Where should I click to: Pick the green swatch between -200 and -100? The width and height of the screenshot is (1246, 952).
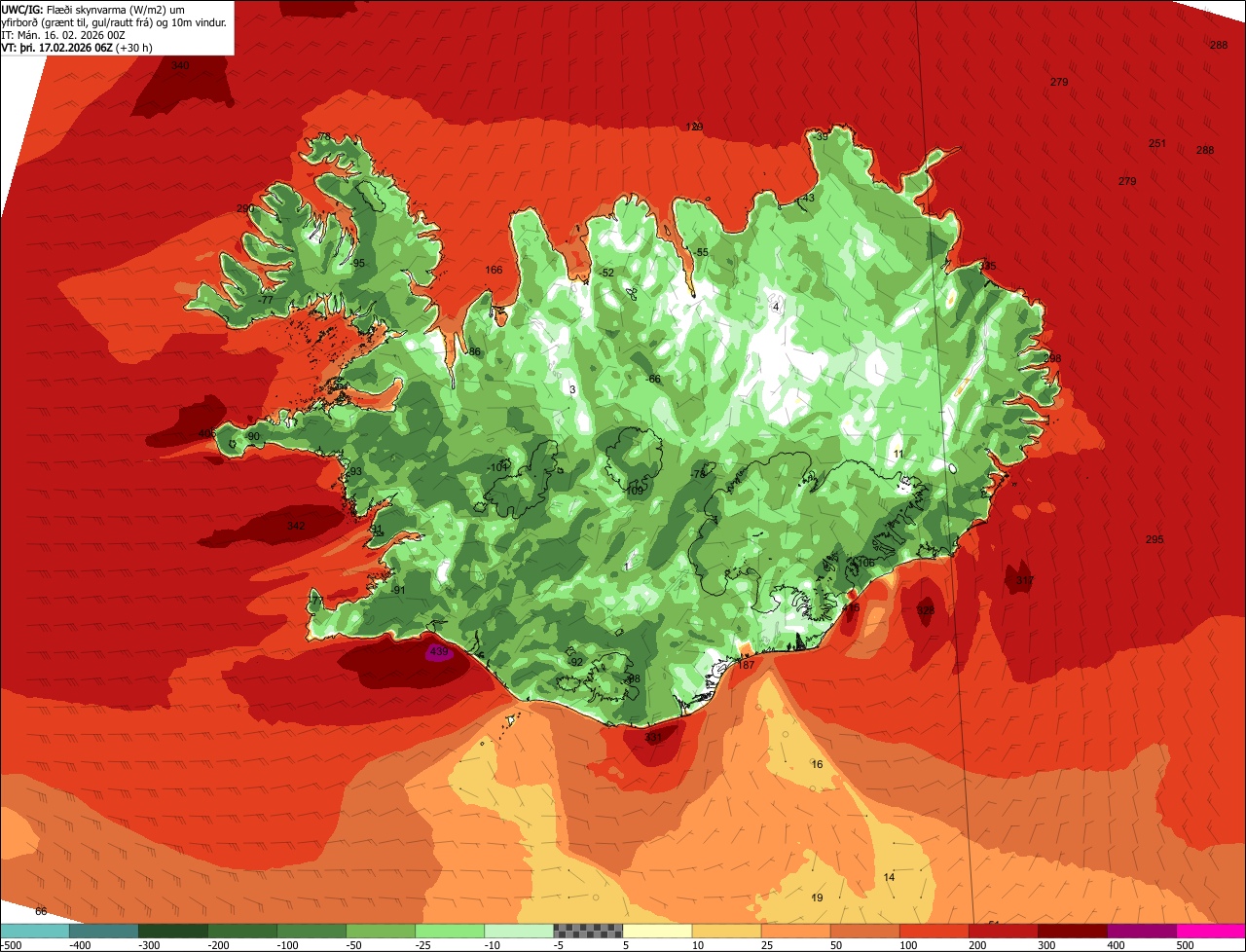click(x=241, y=931)
